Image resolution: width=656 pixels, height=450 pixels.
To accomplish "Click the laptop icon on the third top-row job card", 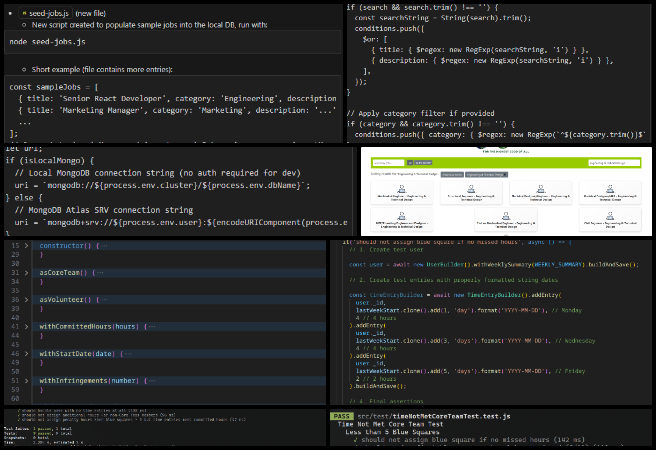I will 541,189.
